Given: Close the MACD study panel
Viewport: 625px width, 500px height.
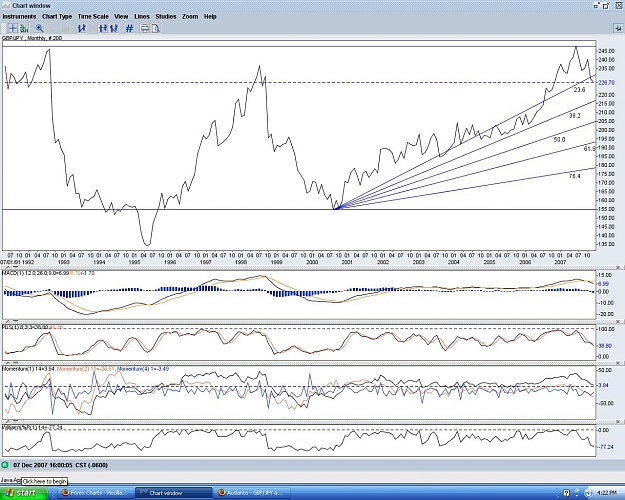Looking at the screenshot, I should (619, 267).
